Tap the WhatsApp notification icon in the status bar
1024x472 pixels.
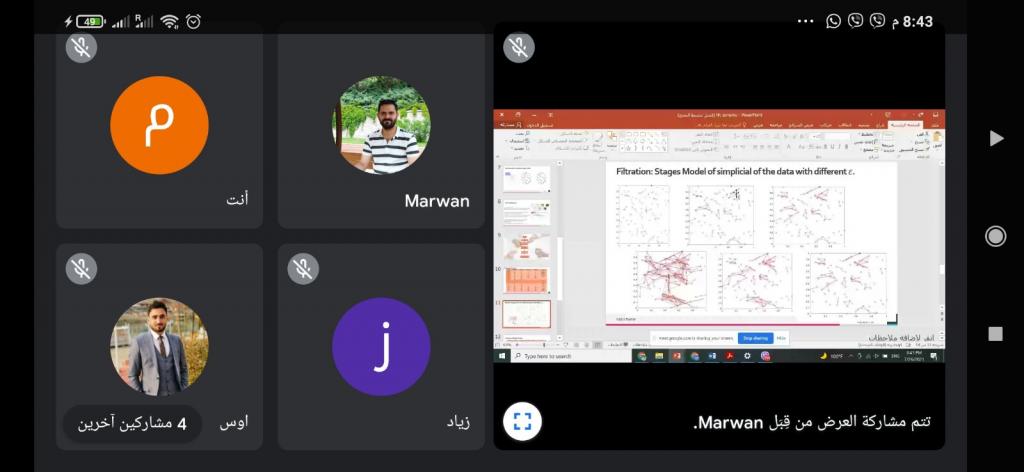[x=833, y=21]
